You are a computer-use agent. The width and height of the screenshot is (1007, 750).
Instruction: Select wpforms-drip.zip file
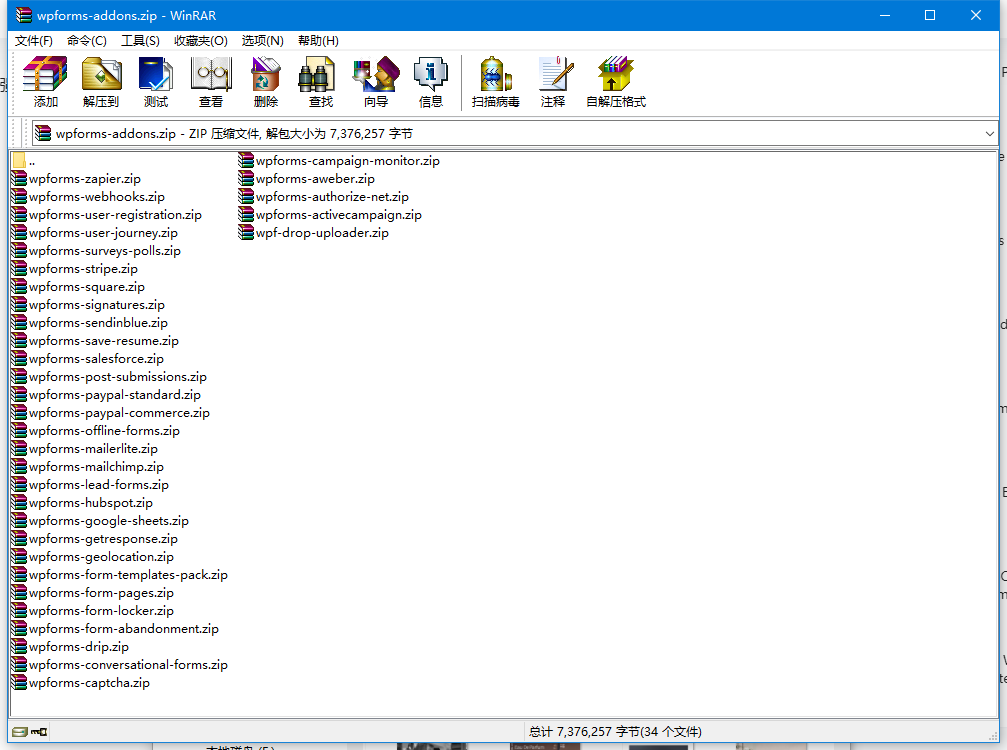[71, 647]
